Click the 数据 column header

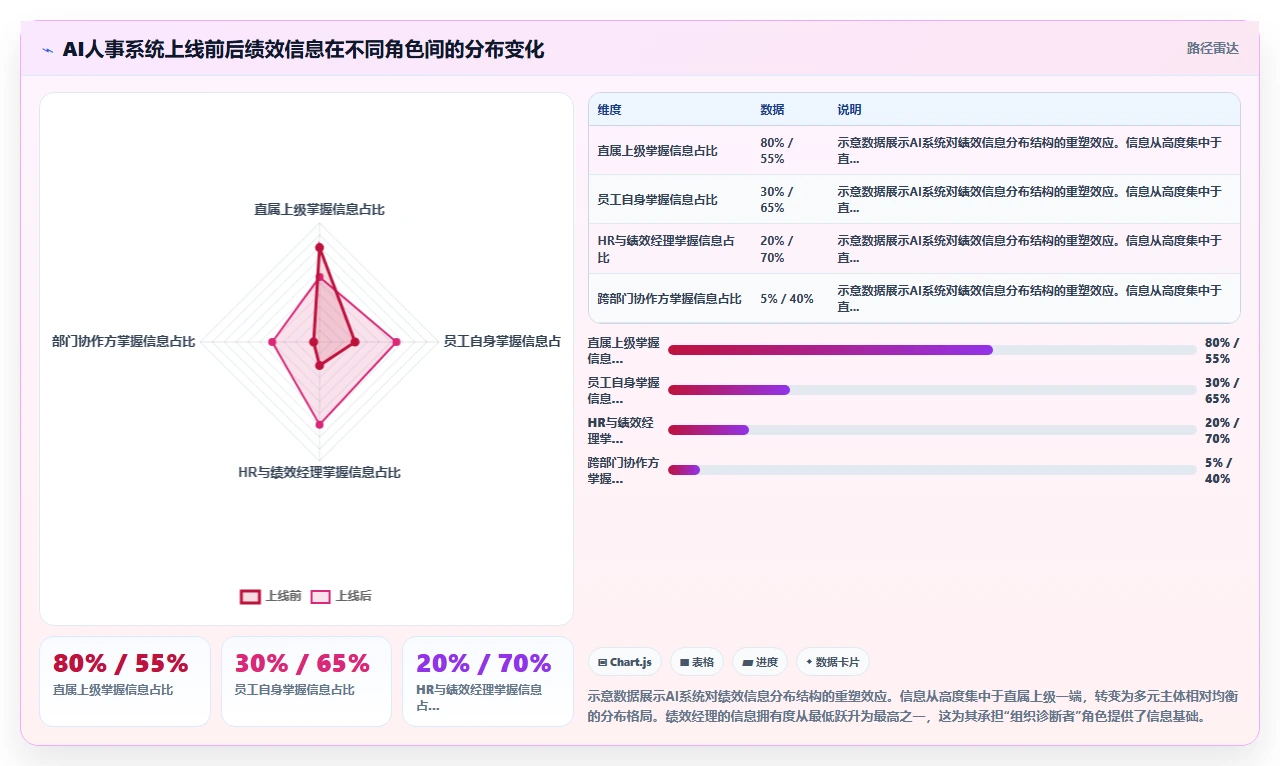coord(772,110)
